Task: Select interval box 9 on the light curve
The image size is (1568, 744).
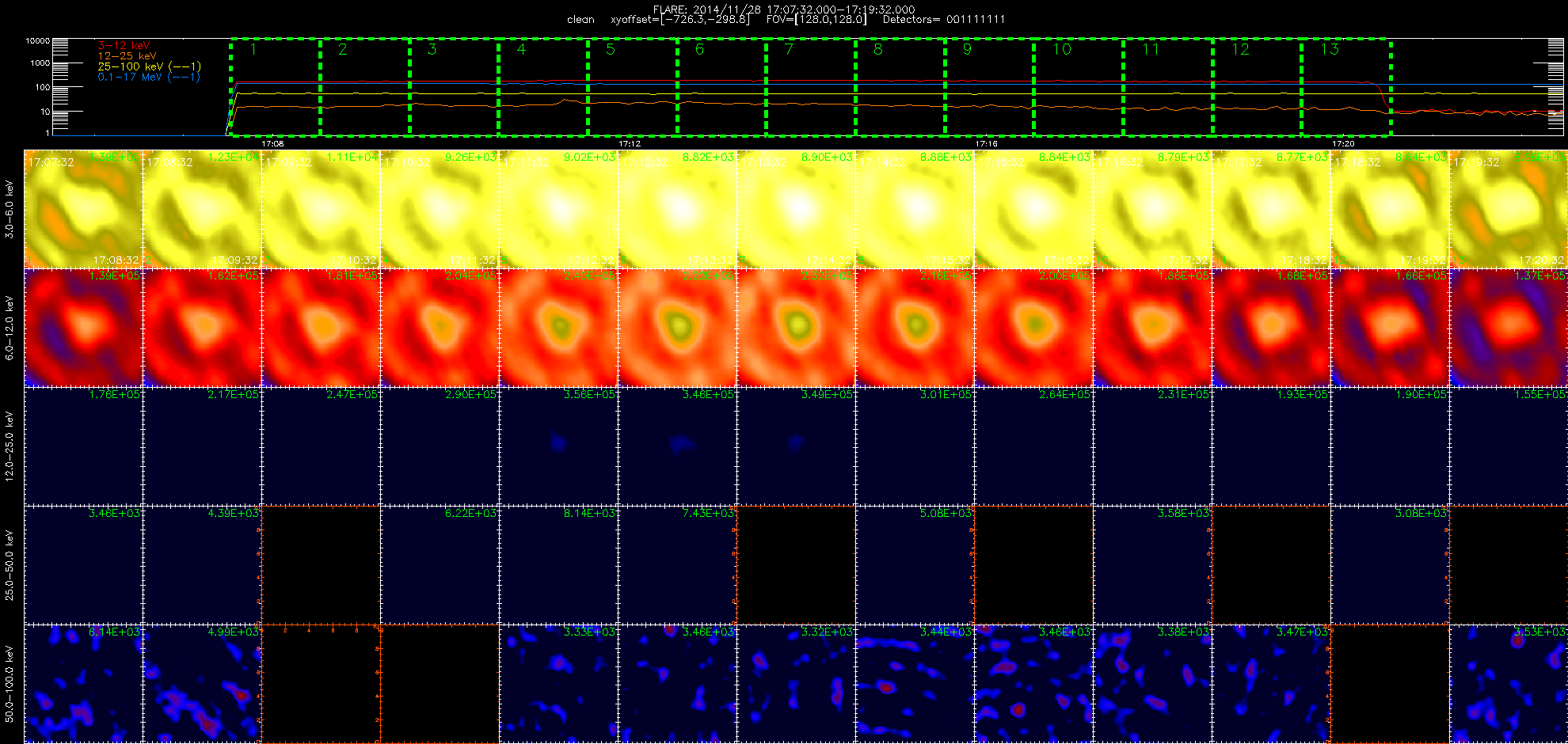Action: [x=990, y=87]
